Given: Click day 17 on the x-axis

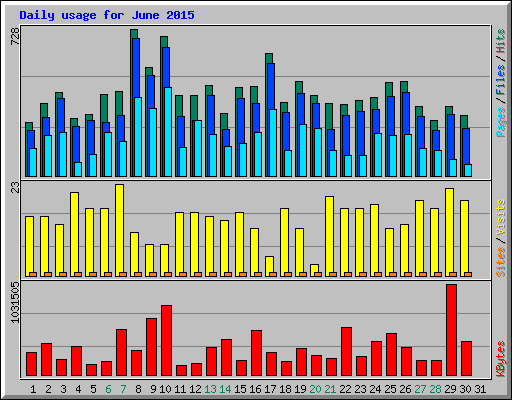Looking at the screenshot, I should click(x=270, y=389).
